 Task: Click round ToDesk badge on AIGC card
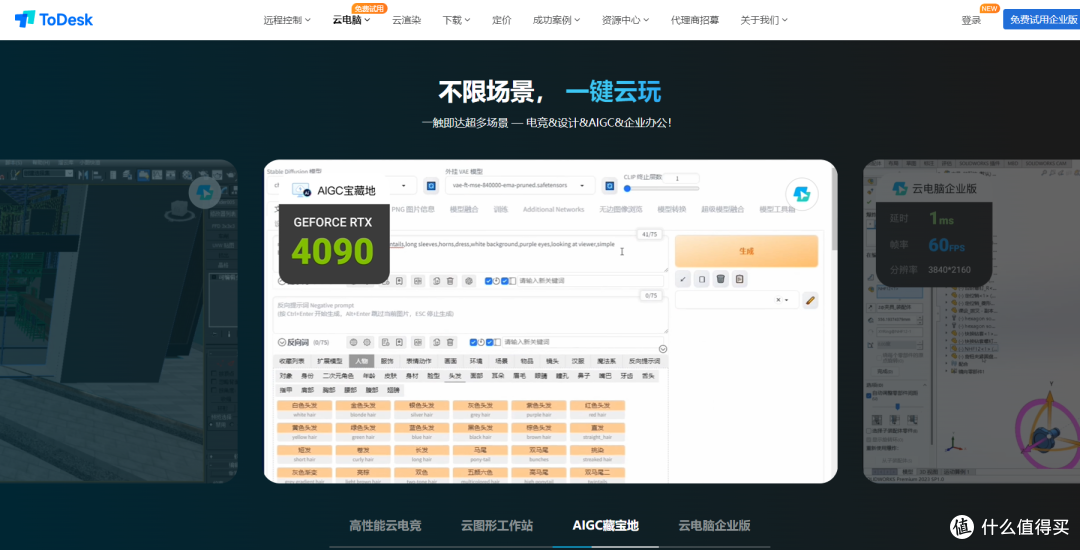click(x=801, y=193)
